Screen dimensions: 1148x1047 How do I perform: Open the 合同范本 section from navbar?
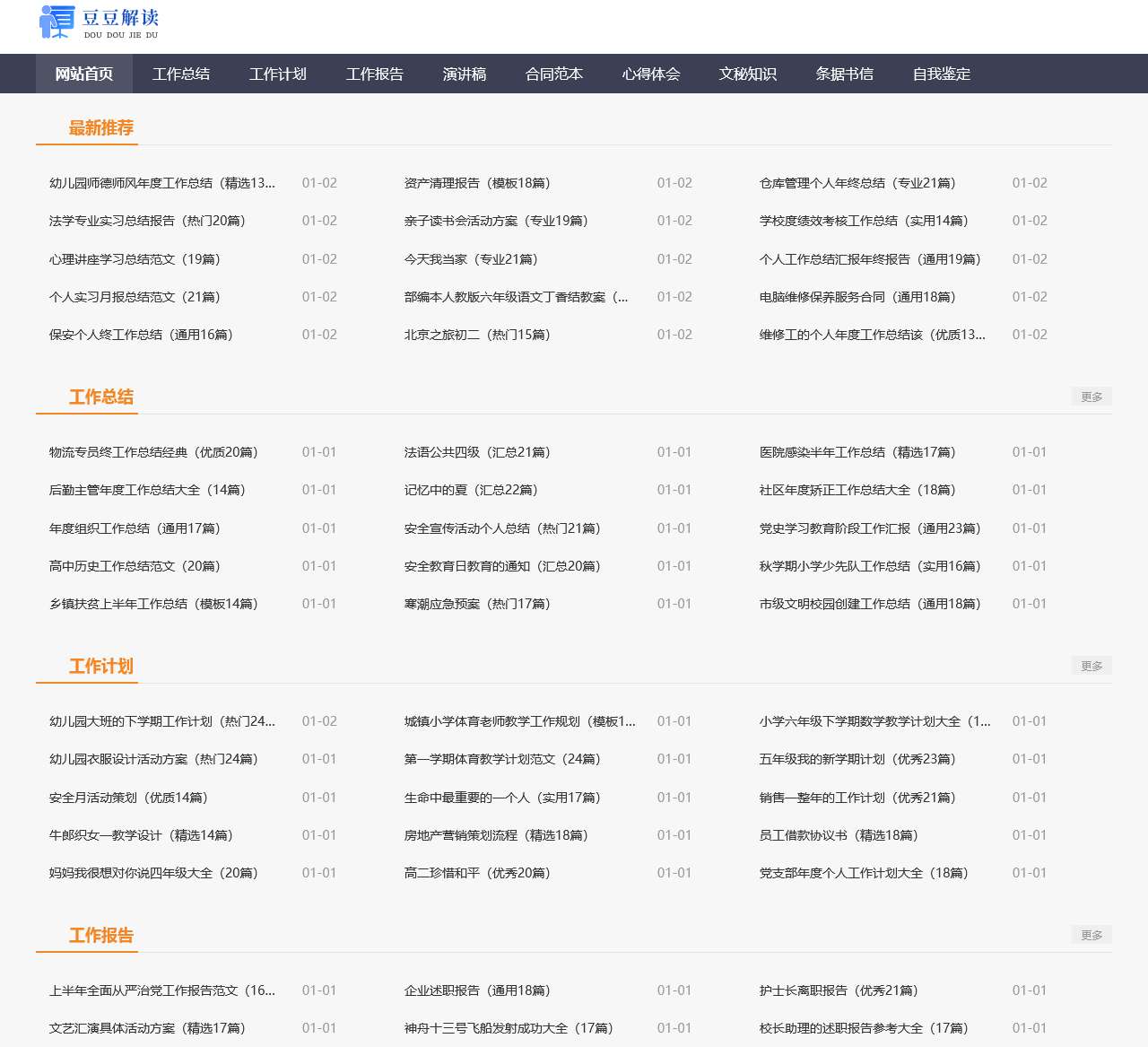553,74
